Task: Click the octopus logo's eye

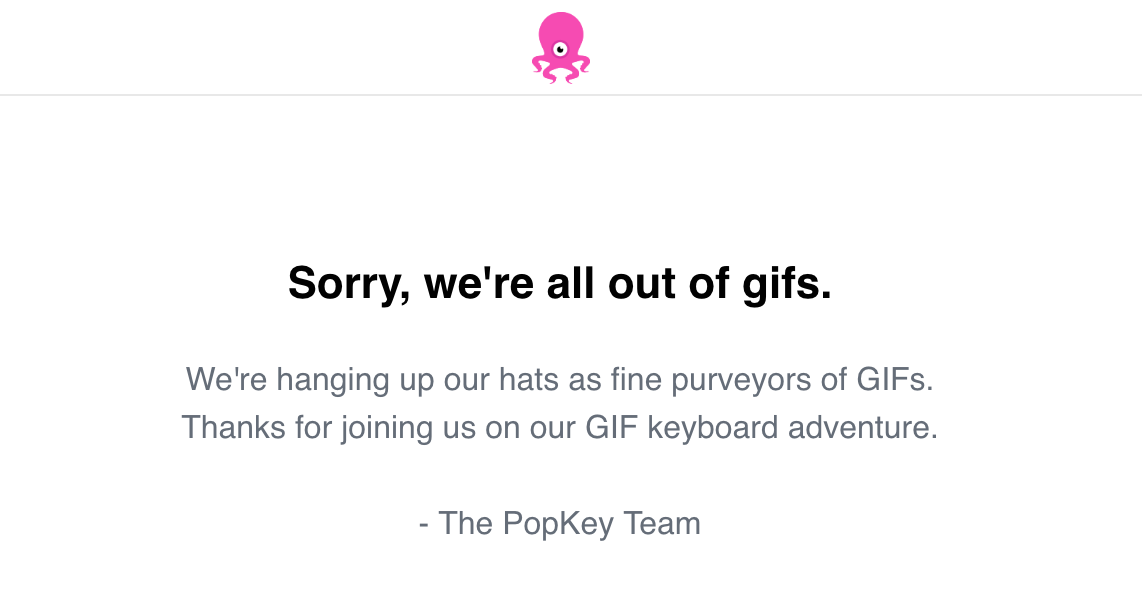Action: tap(560, 50)
